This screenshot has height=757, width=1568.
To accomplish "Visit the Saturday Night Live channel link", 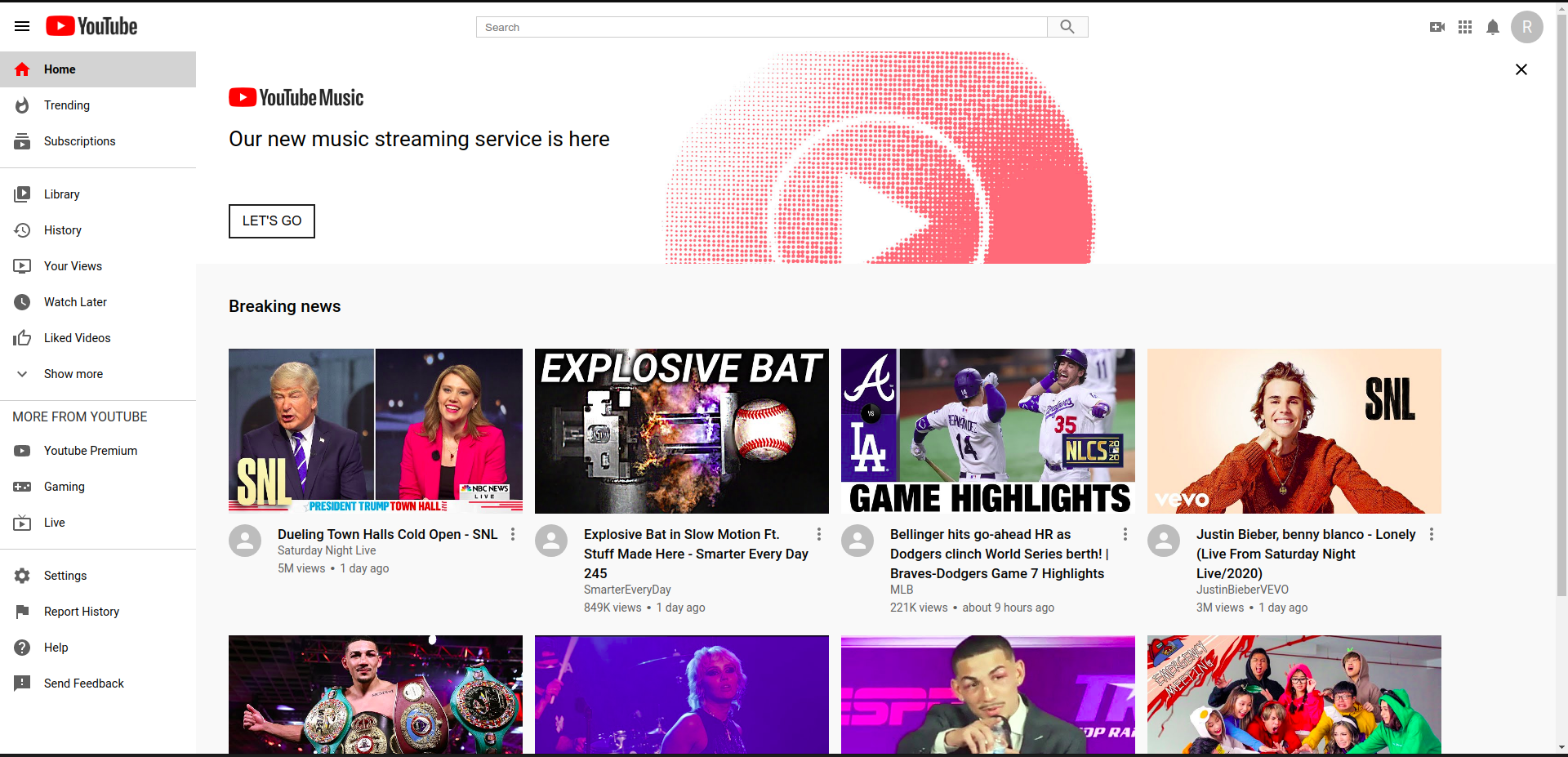I will tap(327, 550).
